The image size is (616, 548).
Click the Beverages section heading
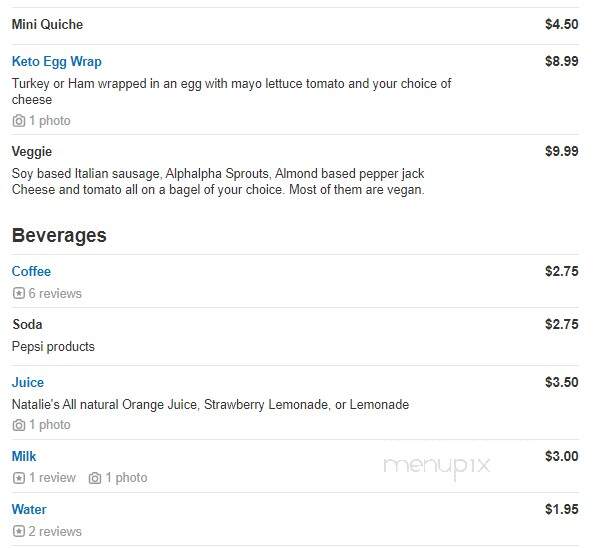[x=59, y=235]
